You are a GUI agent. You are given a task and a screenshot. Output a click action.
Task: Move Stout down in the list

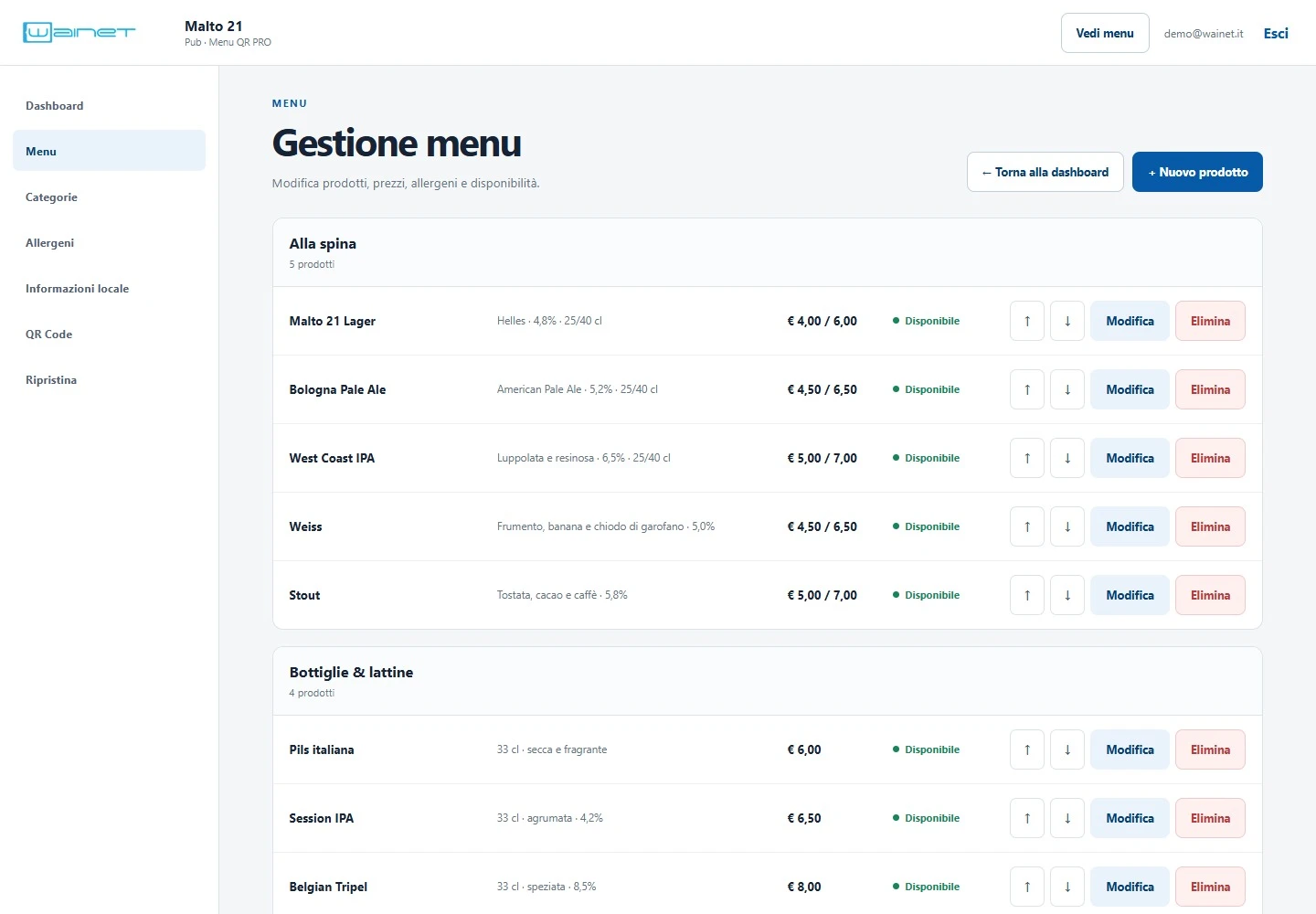1067,595
